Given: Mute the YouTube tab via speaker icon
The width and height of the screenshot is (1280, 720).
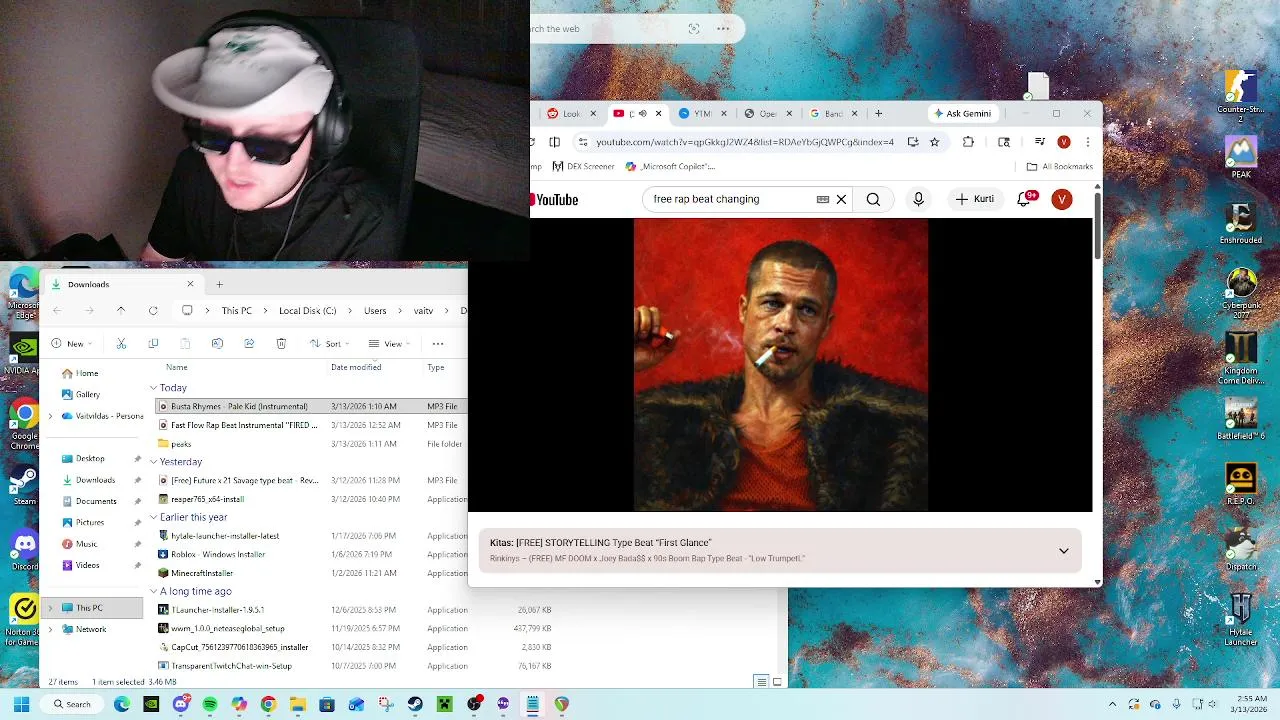Looking at the screenshot, I should coord(643,113).
